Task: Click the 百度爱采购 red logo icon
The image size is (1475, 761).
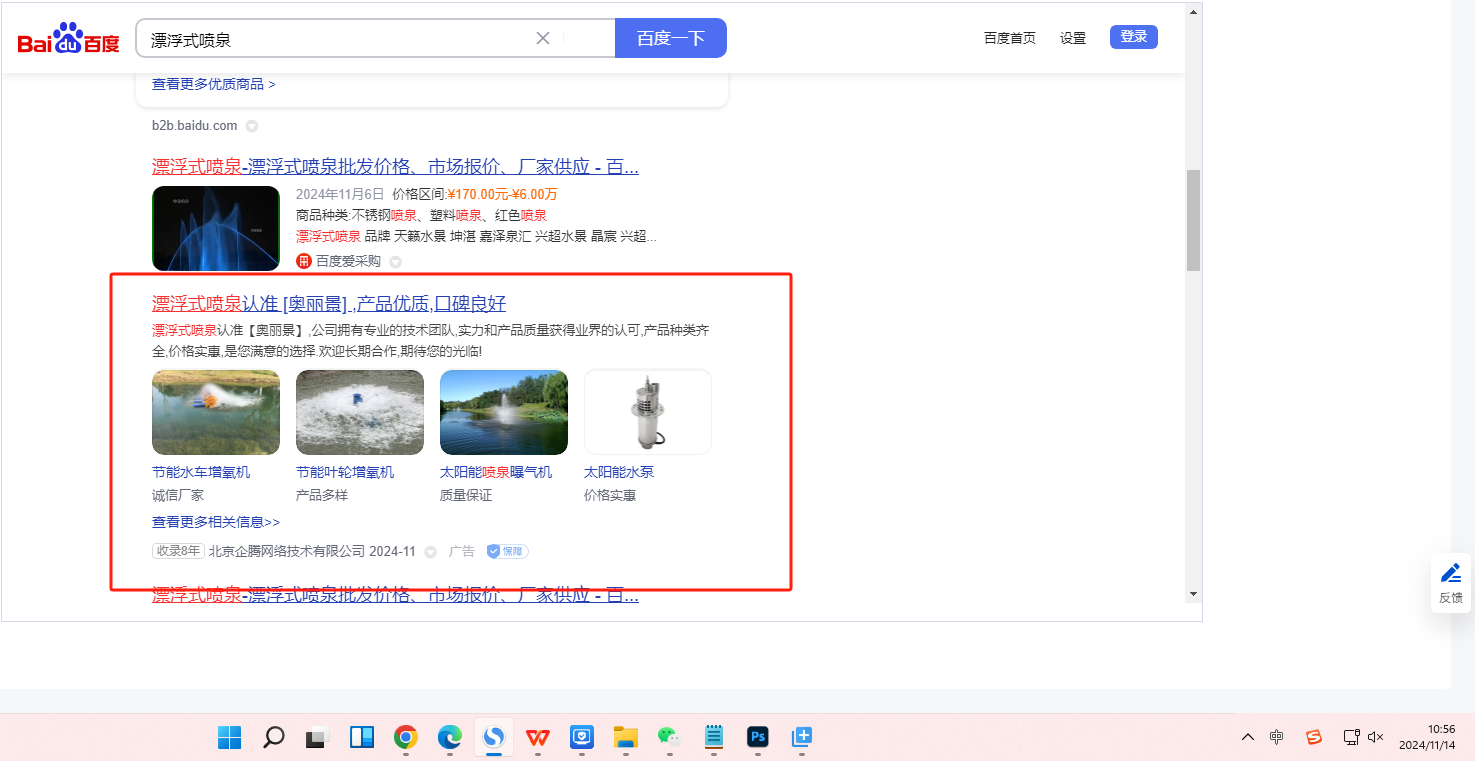Action: (304, 261)
